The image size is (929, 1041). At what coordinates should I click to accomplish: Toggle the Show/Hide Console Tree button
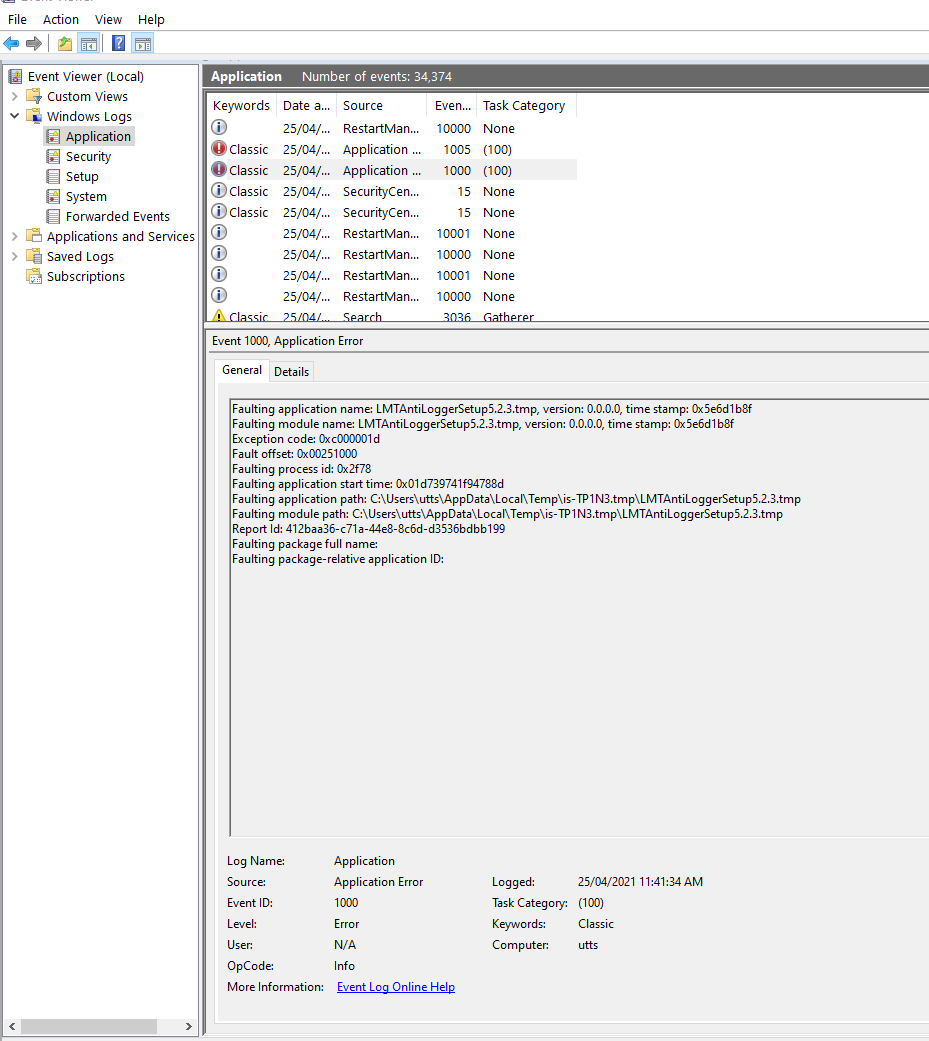(89, 43)
